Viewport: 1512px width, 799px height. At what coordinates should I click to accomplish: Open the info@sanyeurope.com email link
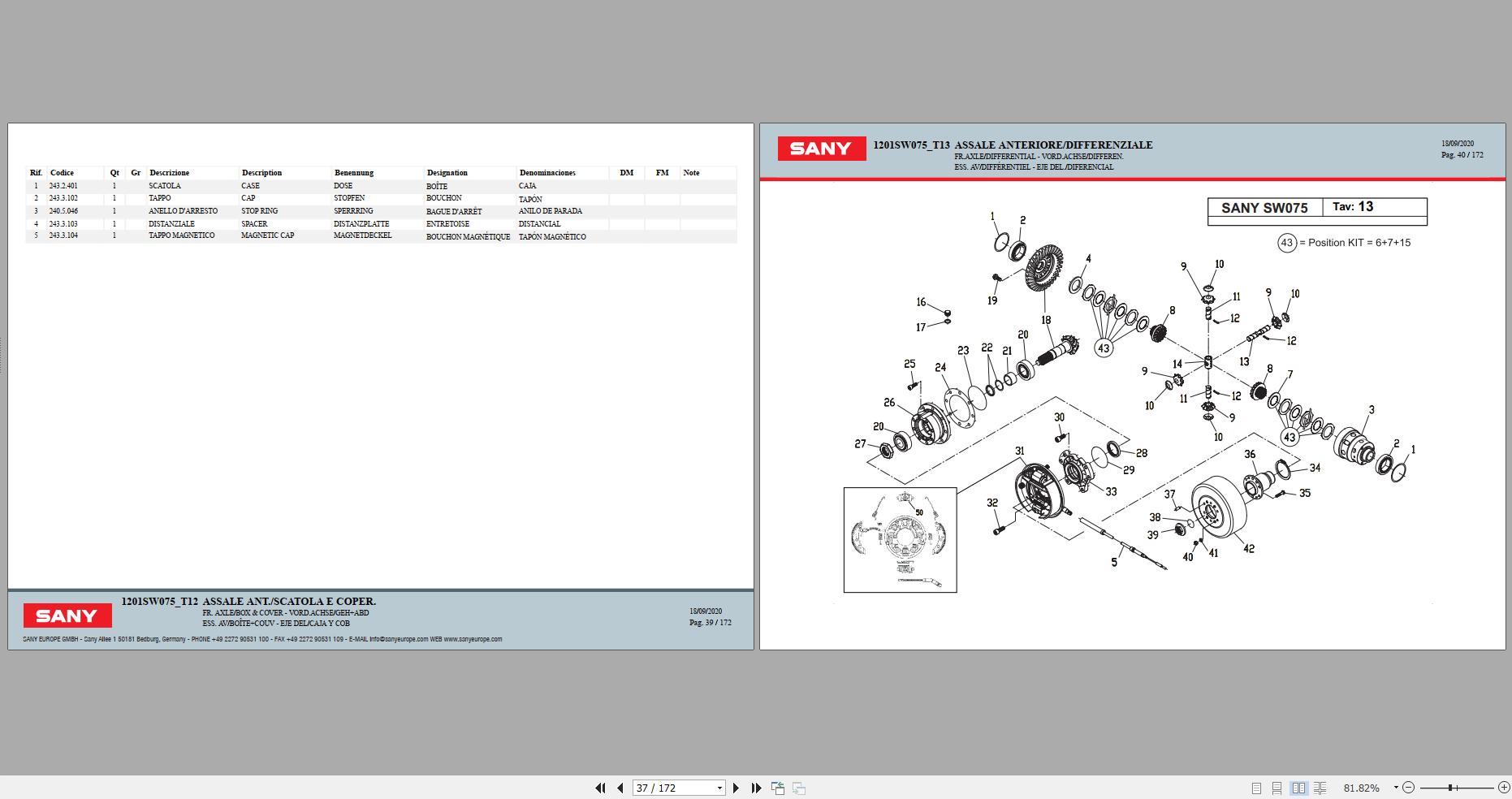point(399,639)
